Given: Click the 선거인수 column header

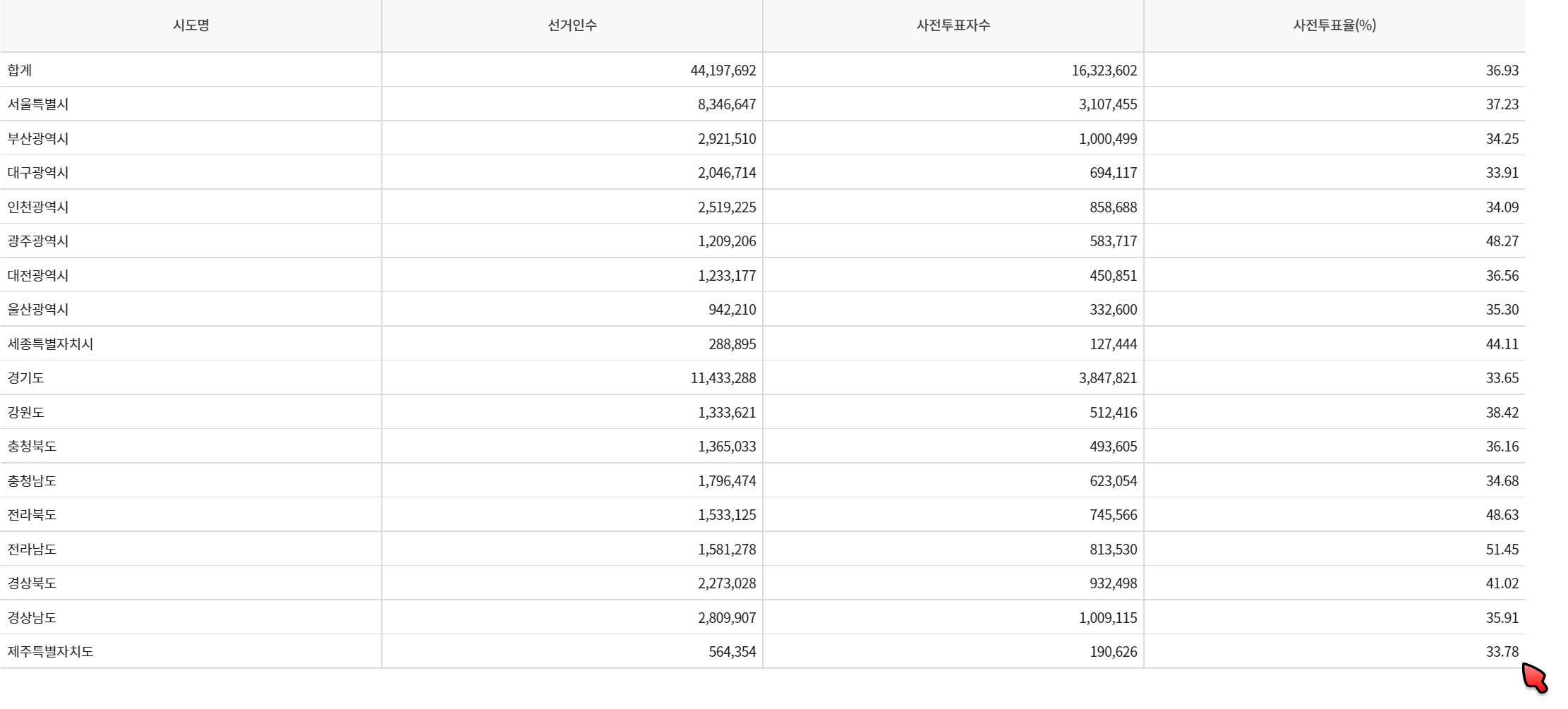Looking at the screenshot, I should [572, 25].
